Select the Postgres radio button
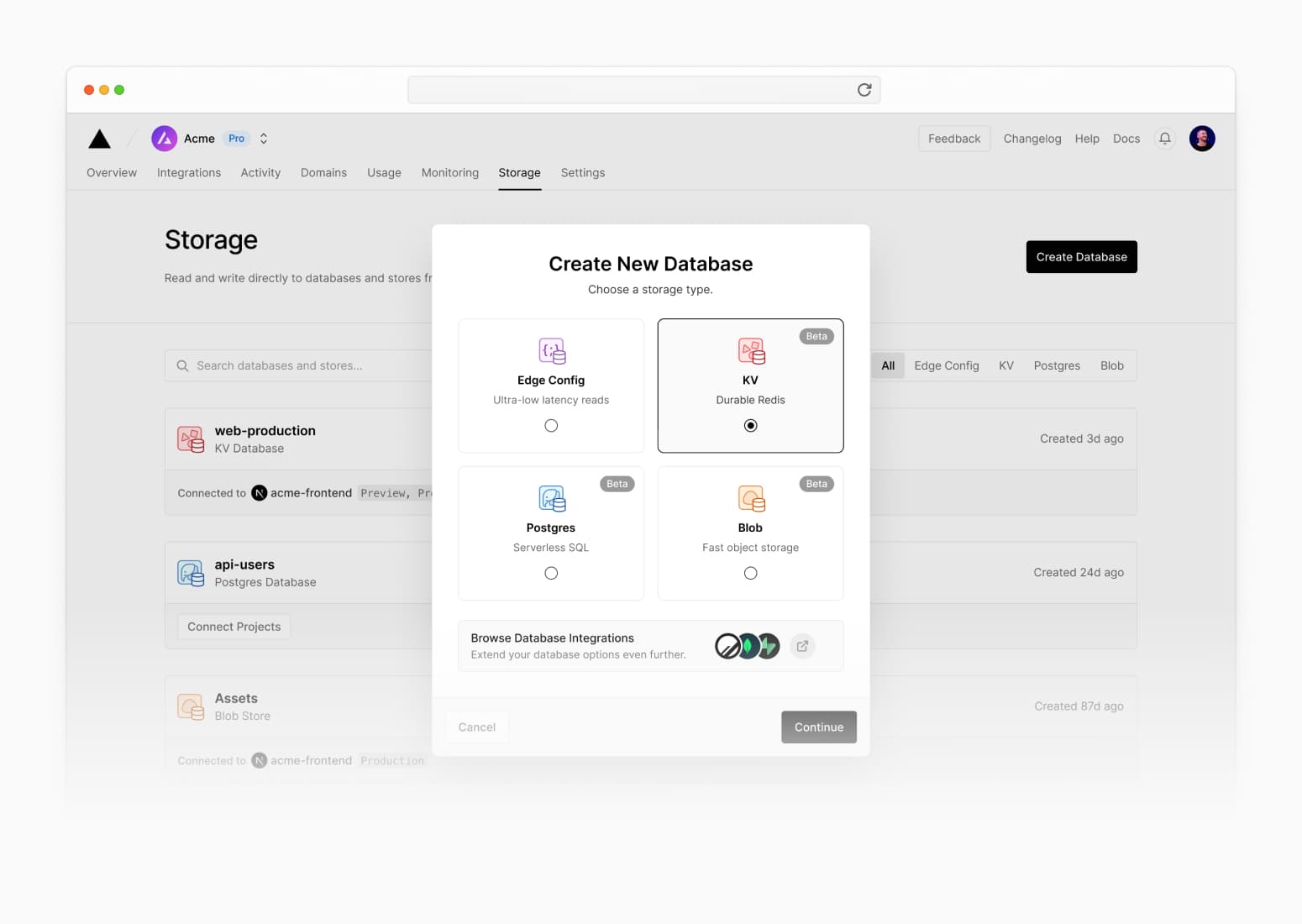Image resolution: width=1302 pixels, height=924 pixels. [x=551, y=573]
